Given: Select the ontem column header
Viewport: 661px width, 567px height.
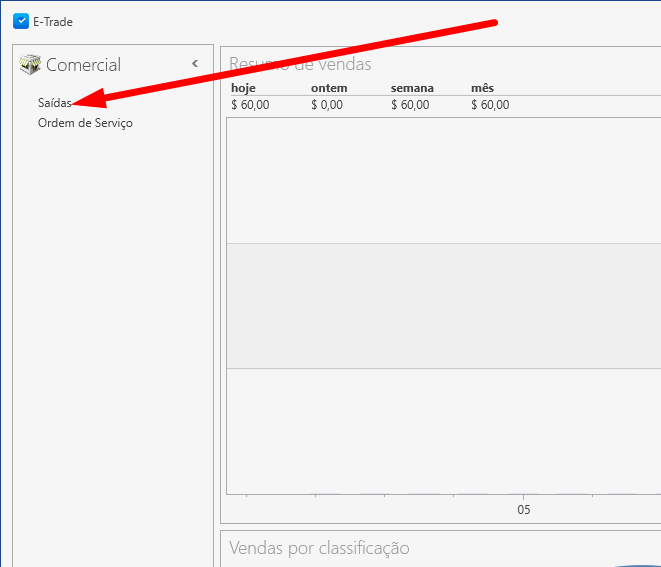Looking at the screenshot, I should pyautogui.click(x=329, y=88).
